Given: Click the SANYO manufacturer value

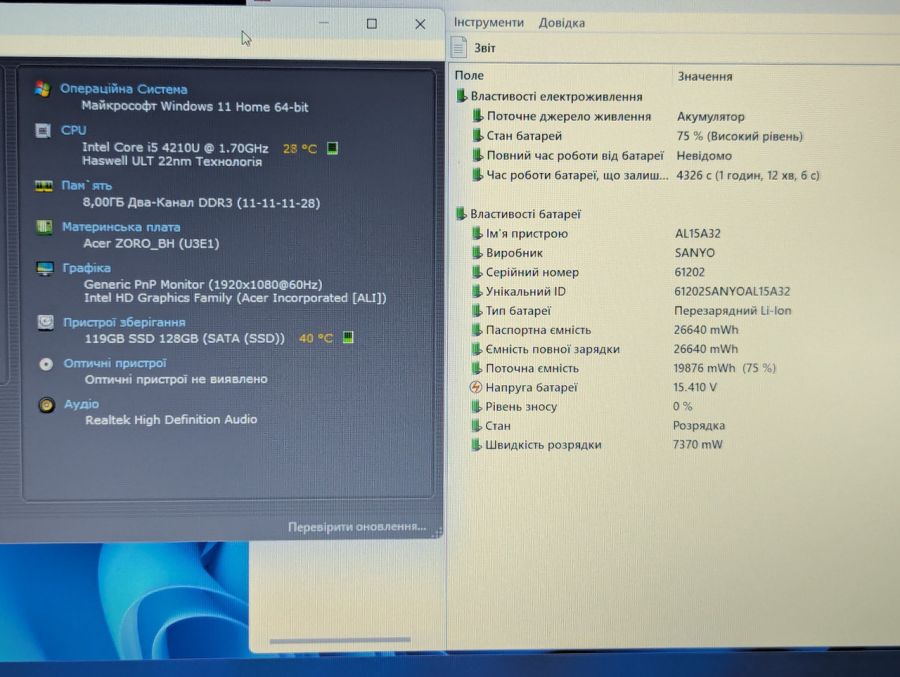Looking at the screenshot, I should click(695, 253).
